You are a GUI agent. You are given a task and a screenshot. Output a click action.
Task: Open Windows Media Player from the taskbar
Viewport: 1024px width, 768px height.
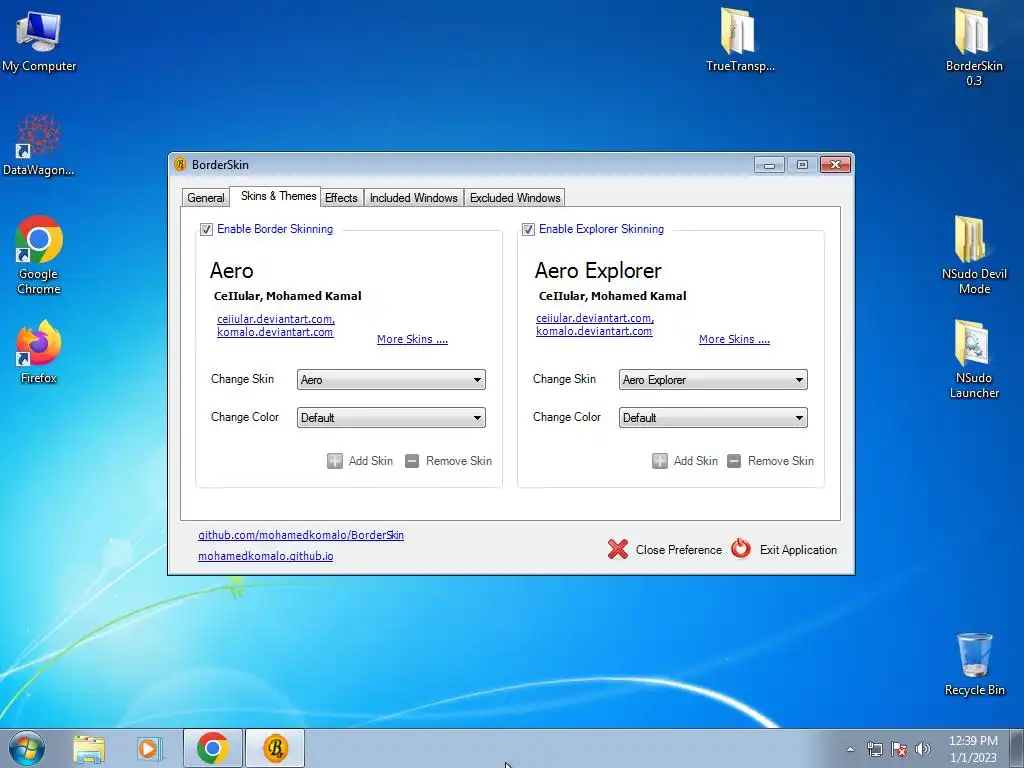click(149, 748)
